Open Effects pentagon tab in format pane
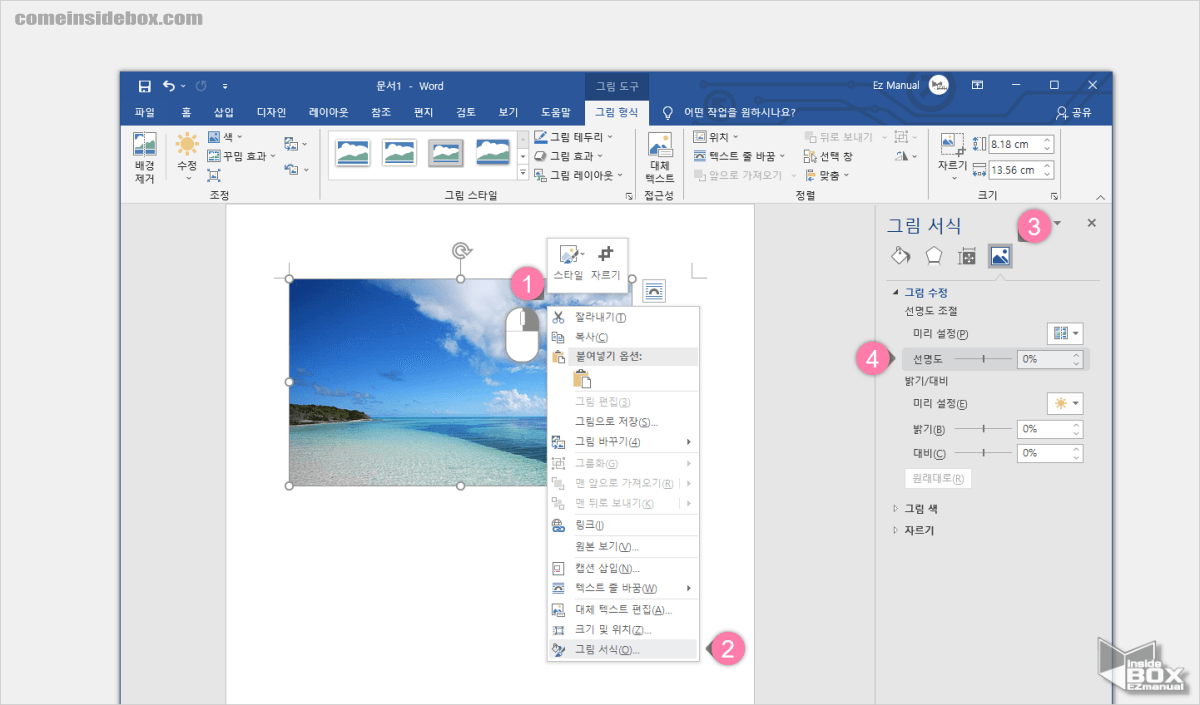This screenshot has height=705, width=1200. 933,255
